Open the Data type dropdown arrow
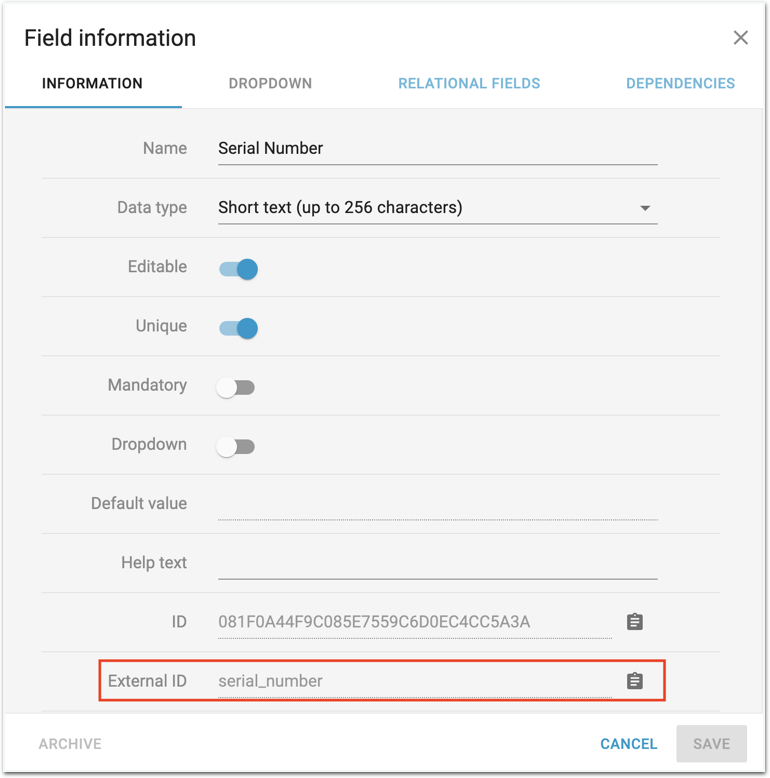 click(645, 208)
